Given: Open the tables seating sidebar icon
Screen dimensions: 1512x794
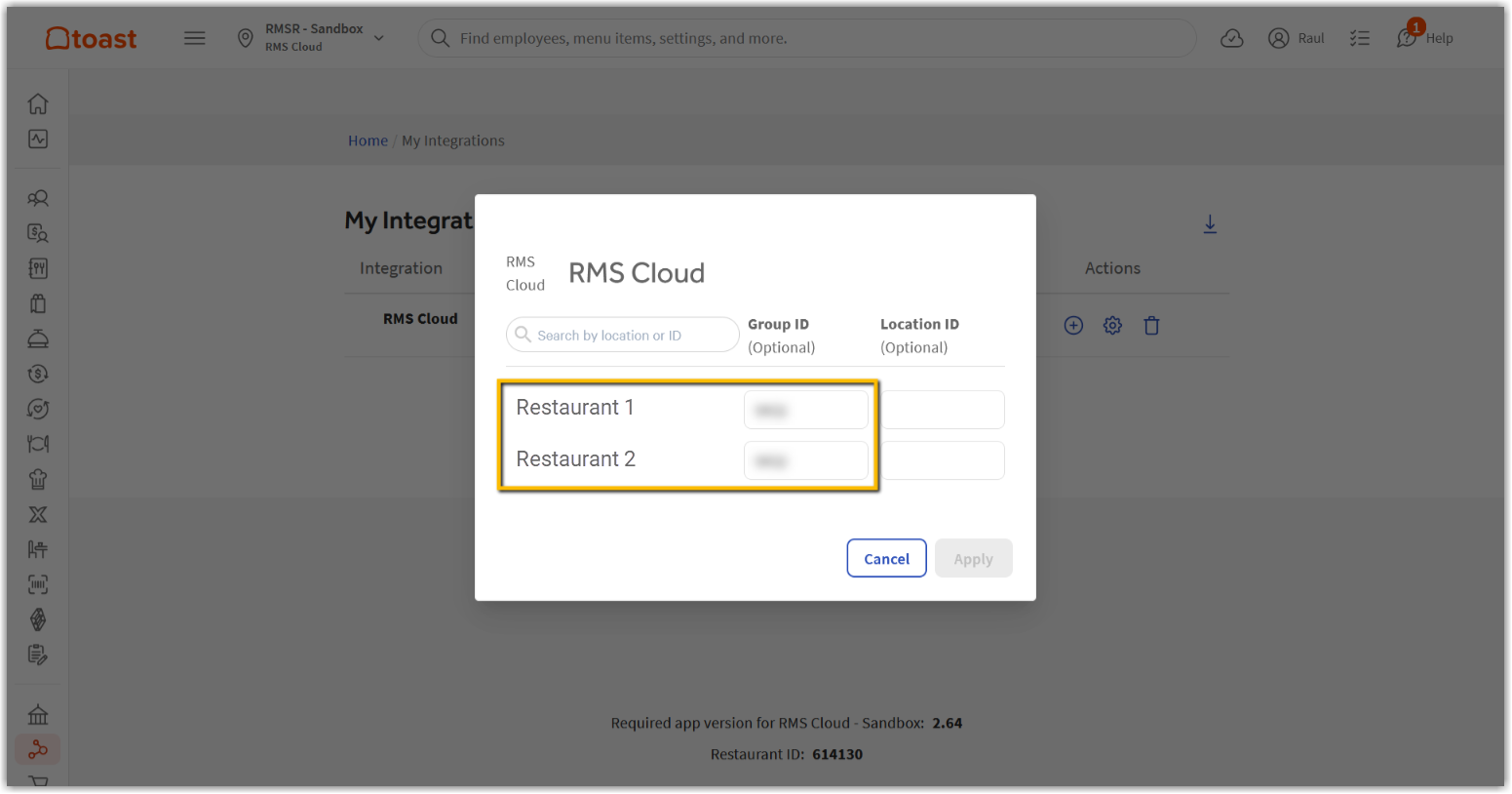Looking at the screenshot, I should tap(38, 549).
